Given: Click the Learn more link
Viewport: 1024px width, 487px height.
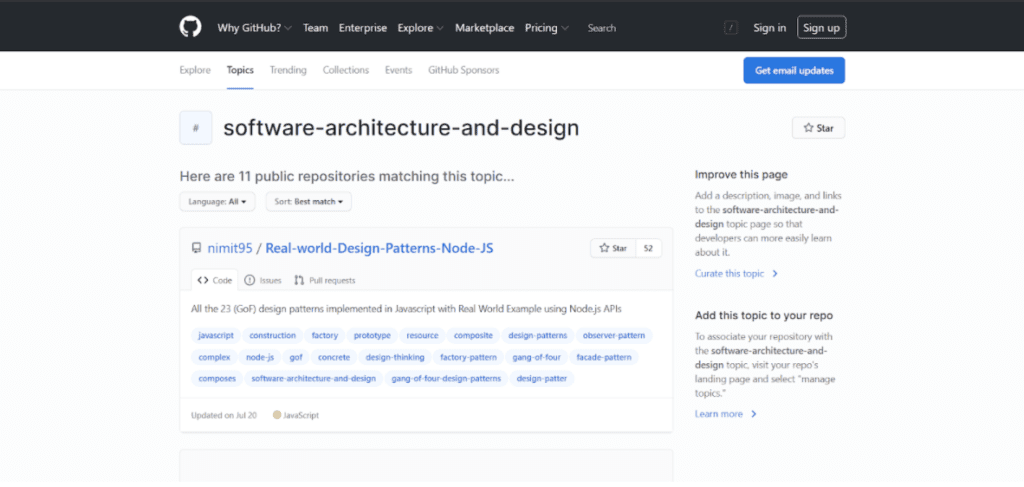Looking at the screenshot, I should click(726, 414).
